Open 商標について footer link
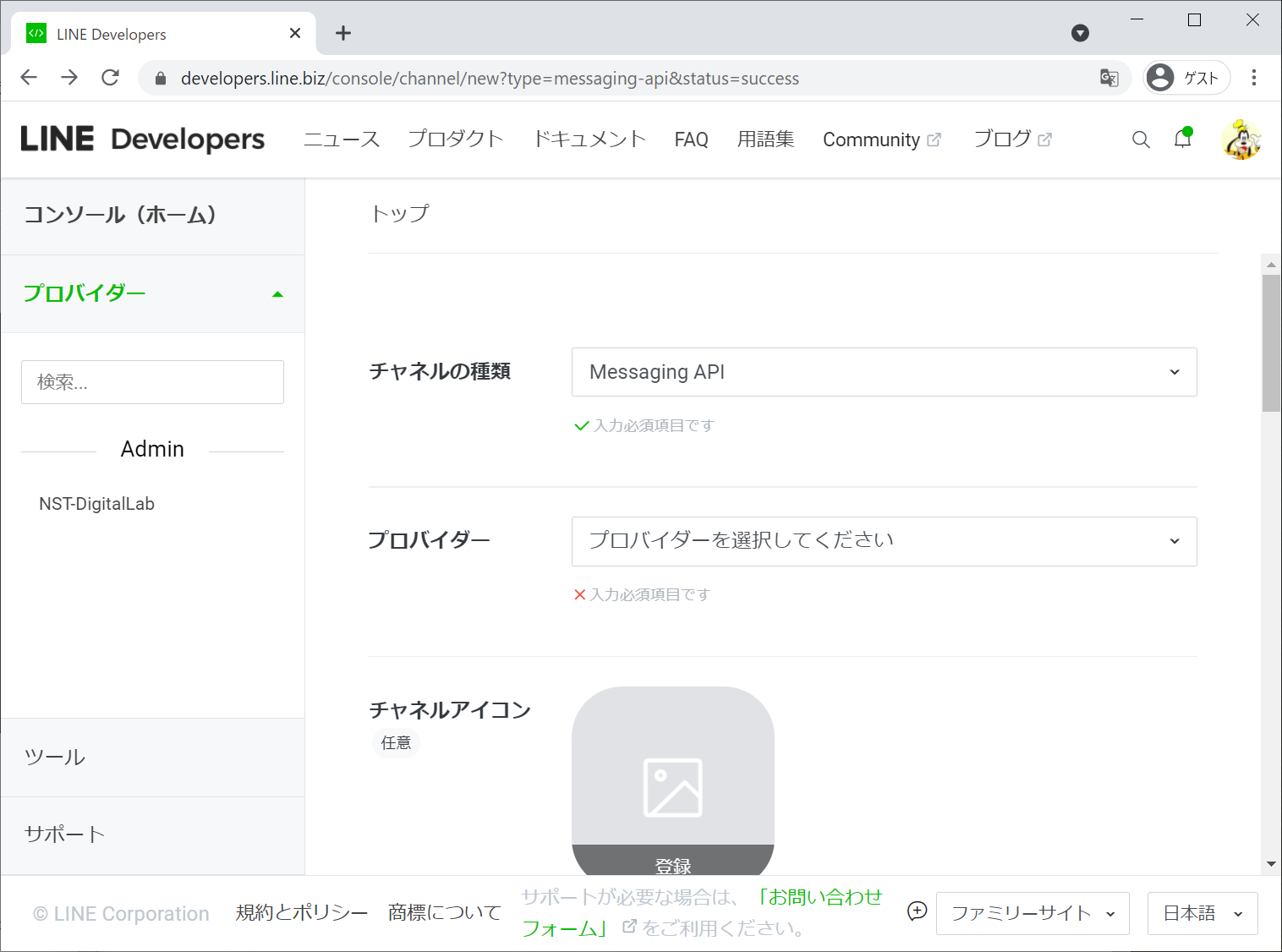Screen dimensions: 1282x952 click(445, 913)
